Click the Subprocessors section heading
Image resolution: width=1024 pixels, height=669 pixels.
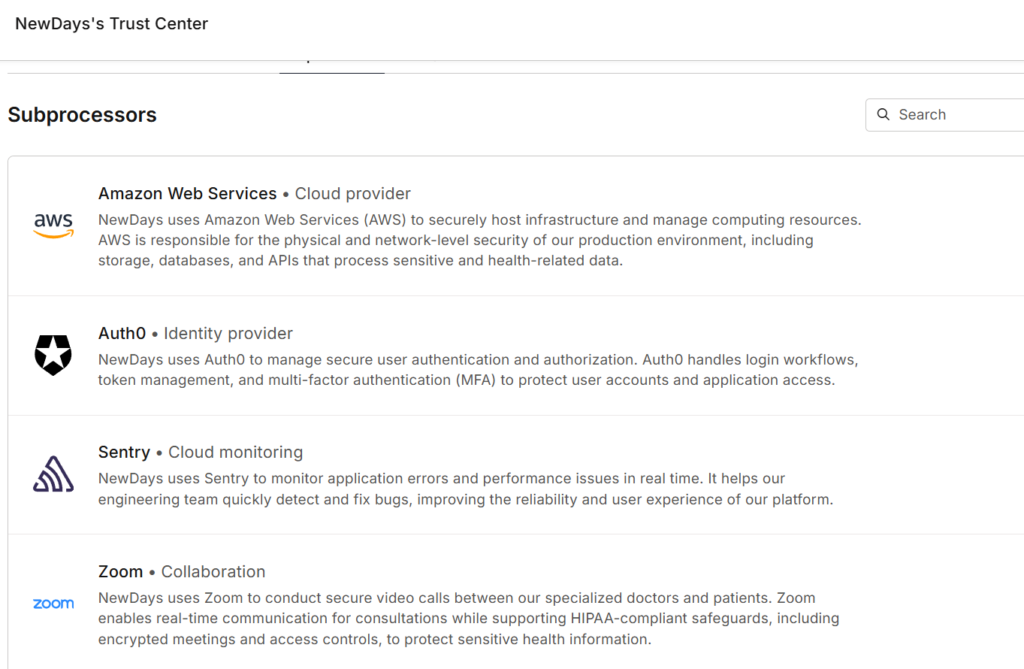pos(82,115)
